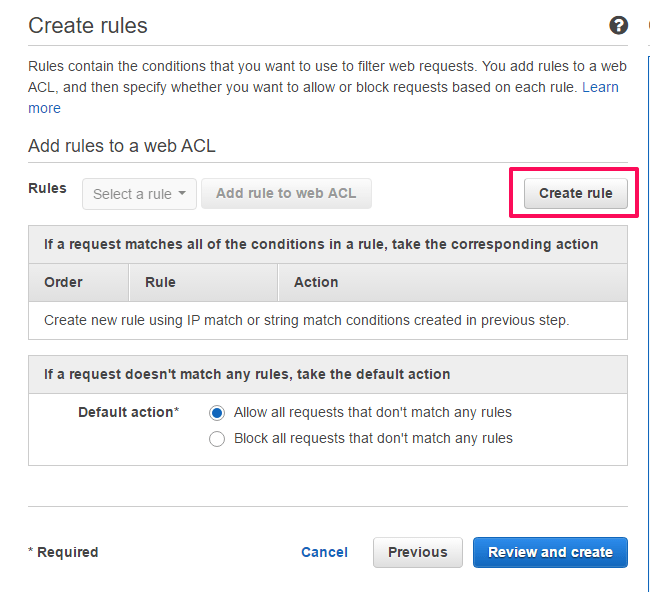The width and height of the screenshot is (650, 592).
Task: Click the Action column header
Action: point(316,282)
